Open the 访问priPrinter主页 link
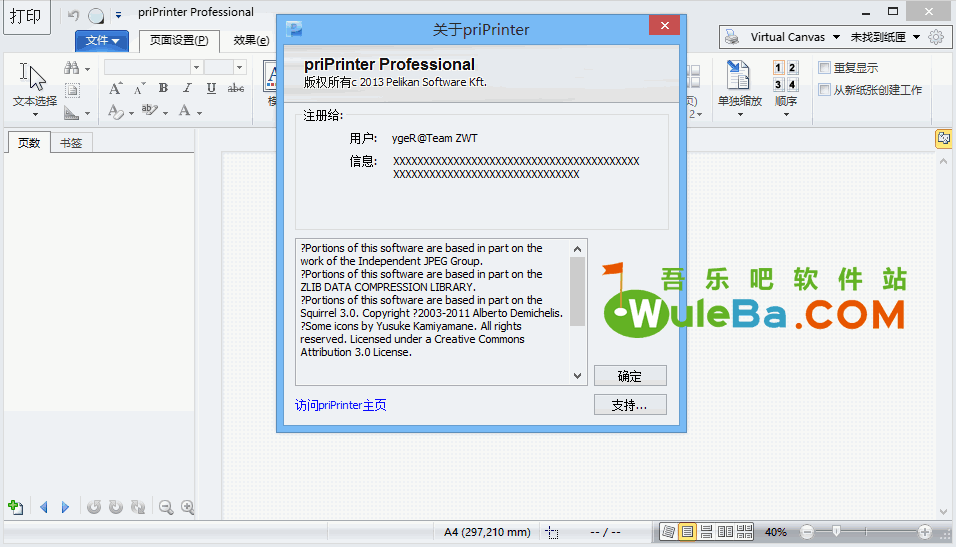 pos(340,405)
